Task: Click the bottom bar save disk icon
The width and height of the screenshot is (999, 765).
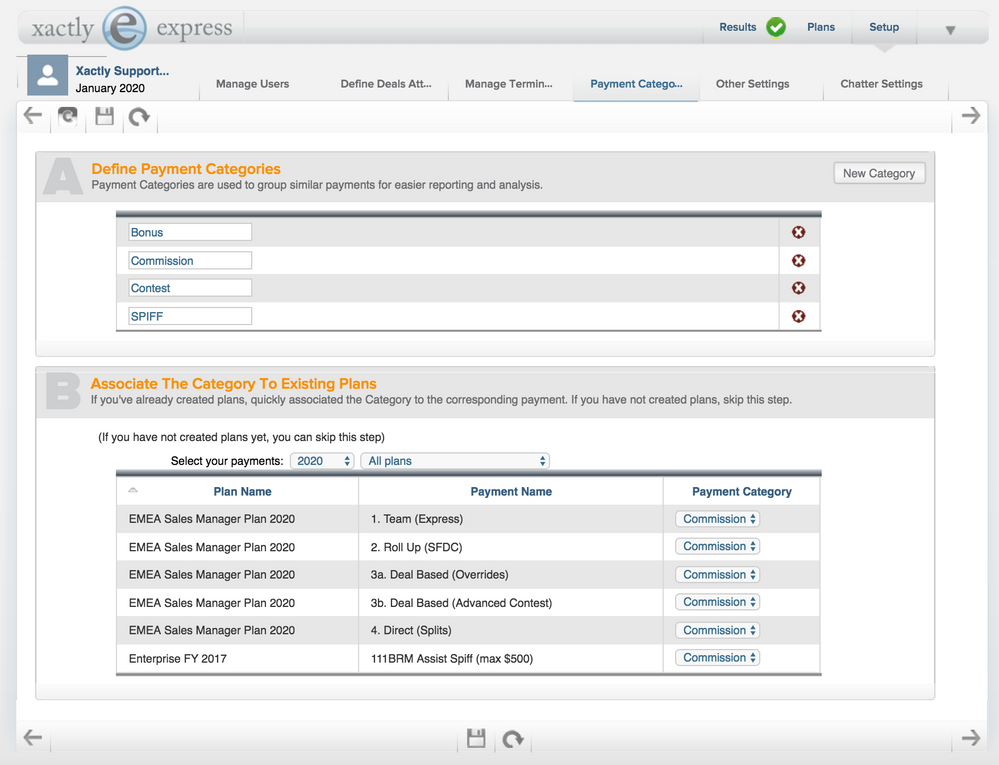Action: click(x=476, y=738)
